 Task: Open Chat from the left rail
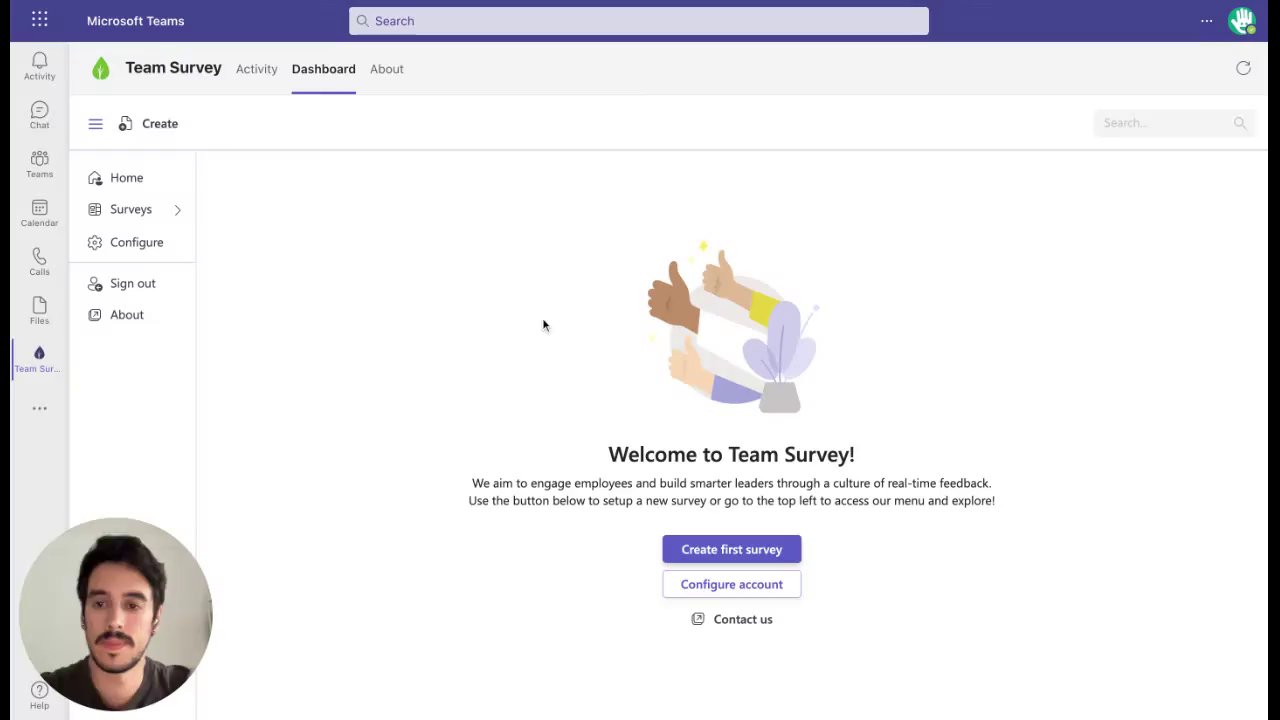point(39,115)
